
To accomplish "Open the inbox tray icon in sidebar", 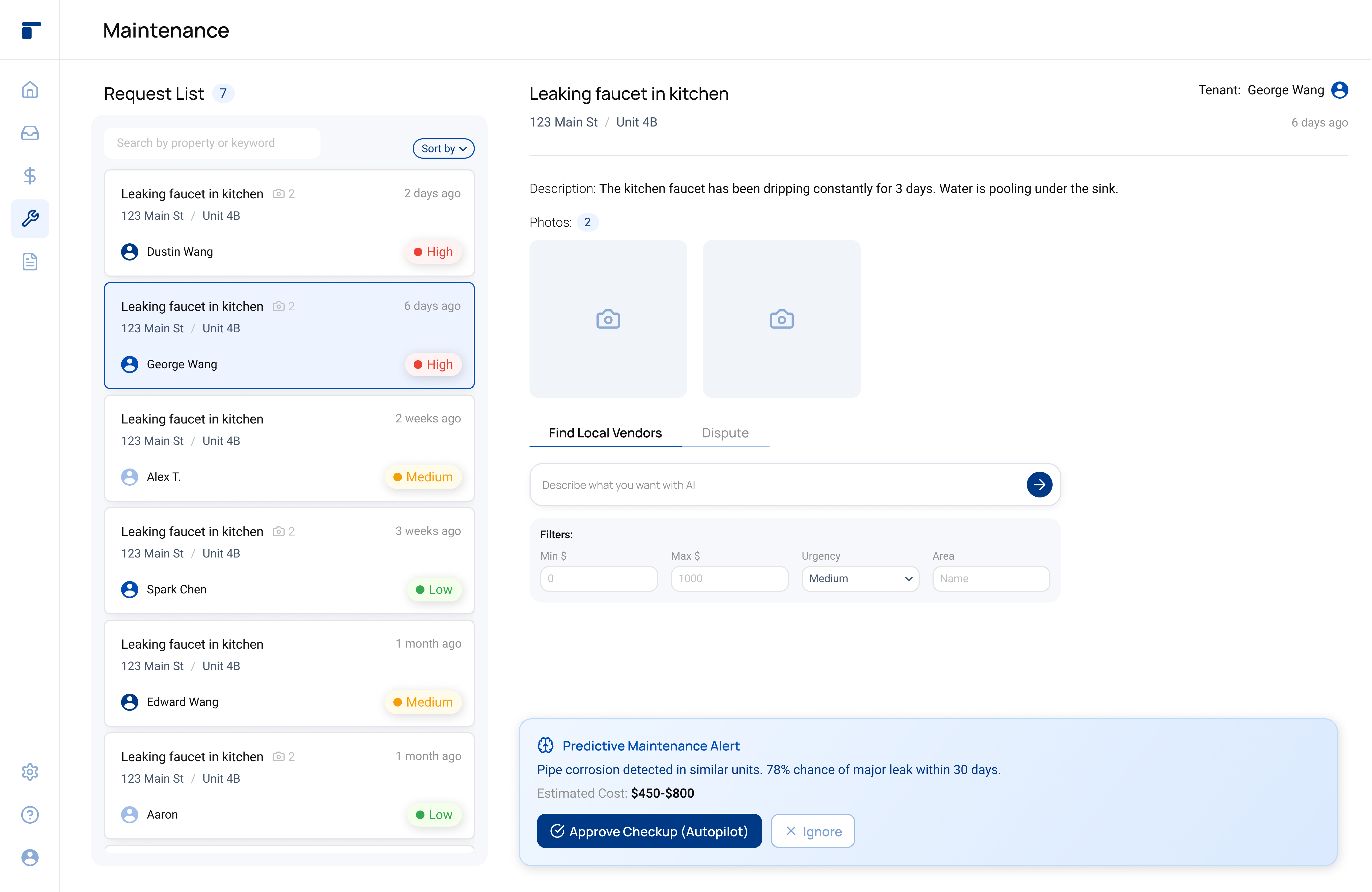I will tap(30, 133).
